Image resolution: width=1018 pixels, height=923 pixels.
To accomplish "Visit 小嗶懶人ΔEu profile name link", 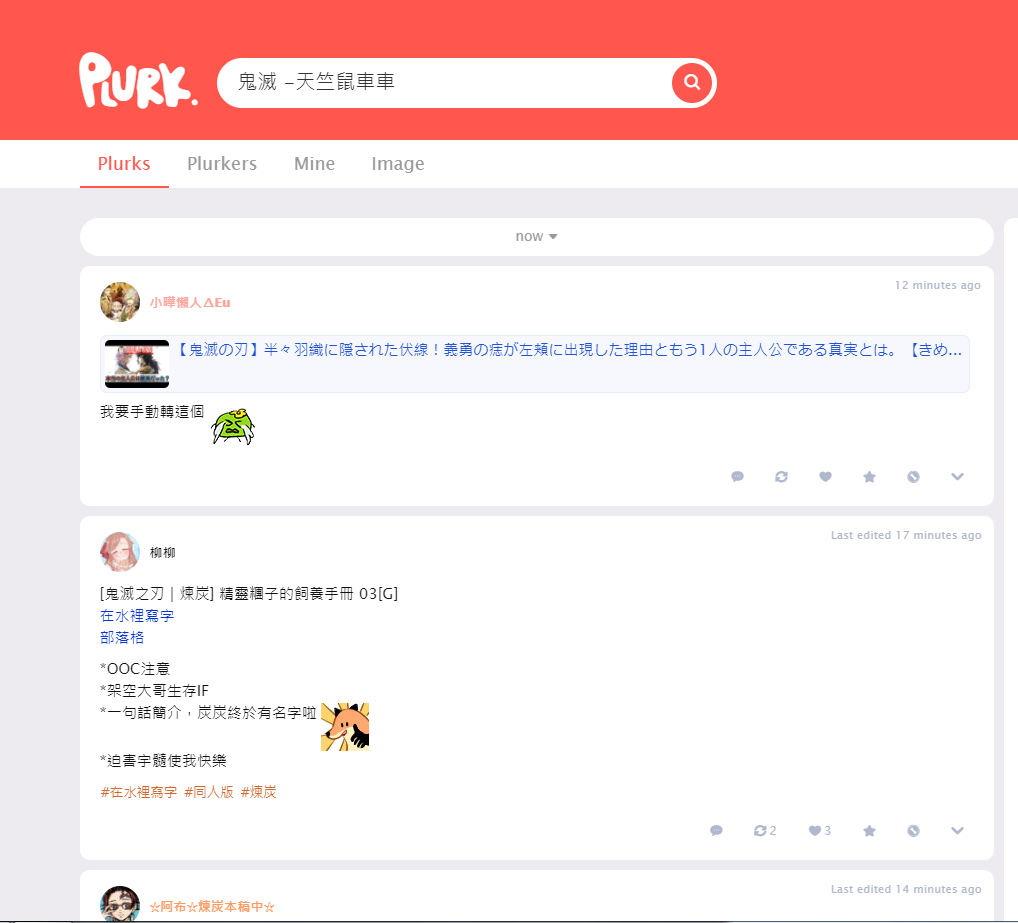I will pyautogui.click(x=190, y=302).
